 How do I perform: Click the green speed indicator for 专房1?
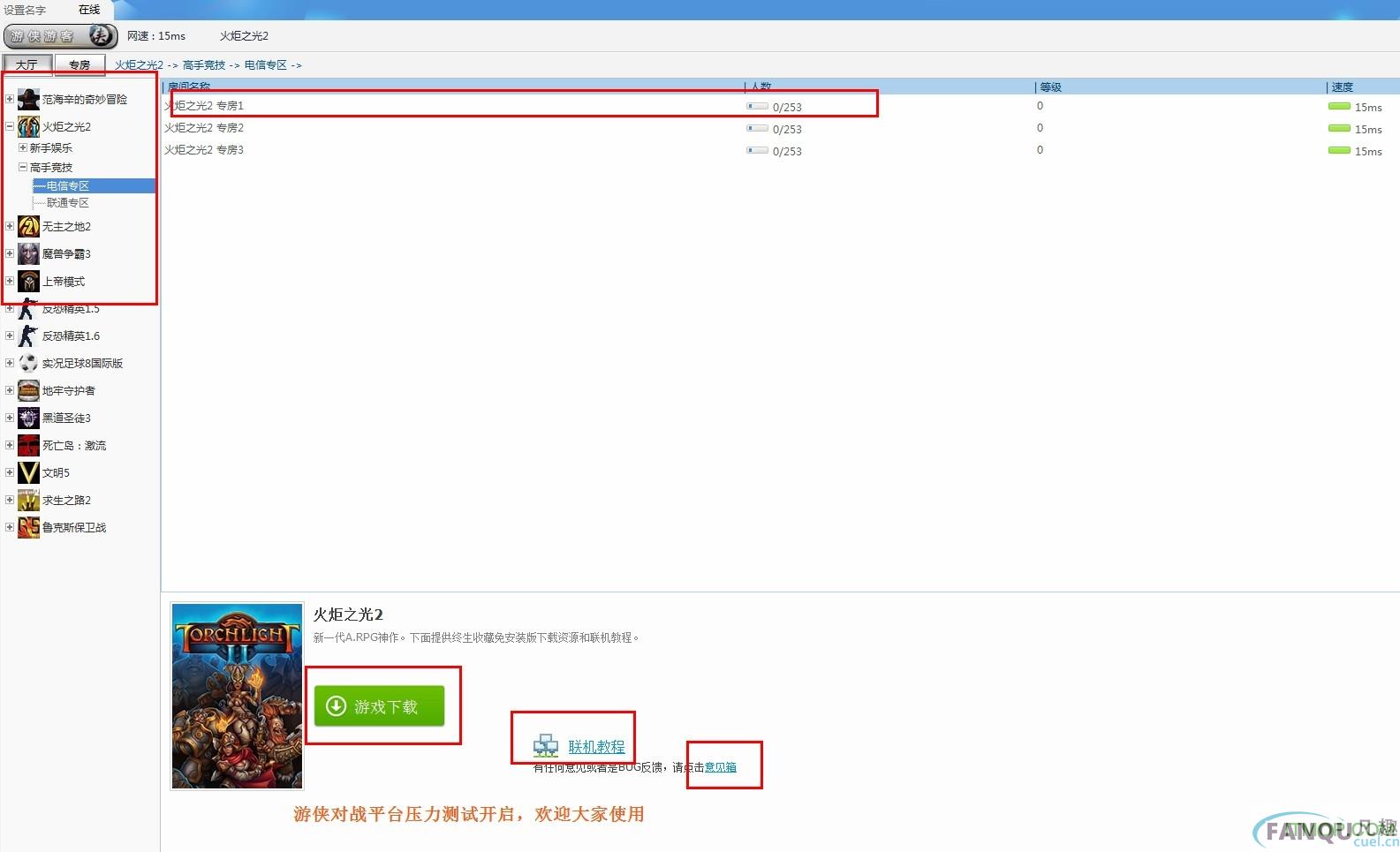1339,106
